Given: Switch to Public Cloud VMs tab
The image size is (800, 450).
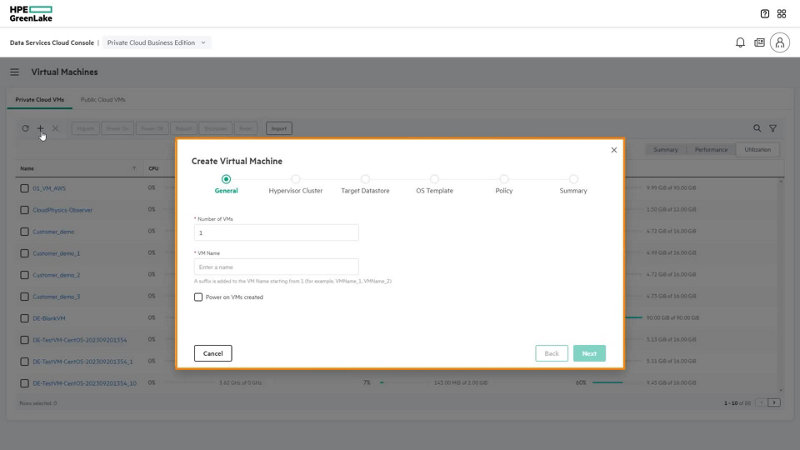Looking at the screenshot, I should click(103, 99).
